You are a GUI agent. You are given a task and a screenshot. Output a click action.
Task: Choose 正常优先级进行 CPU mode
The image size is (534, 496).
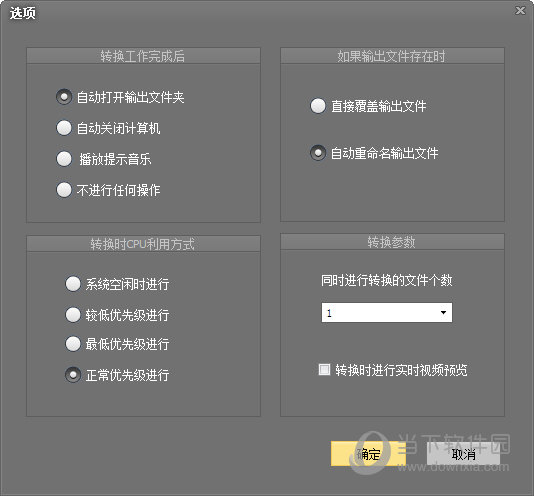(73, 375)
